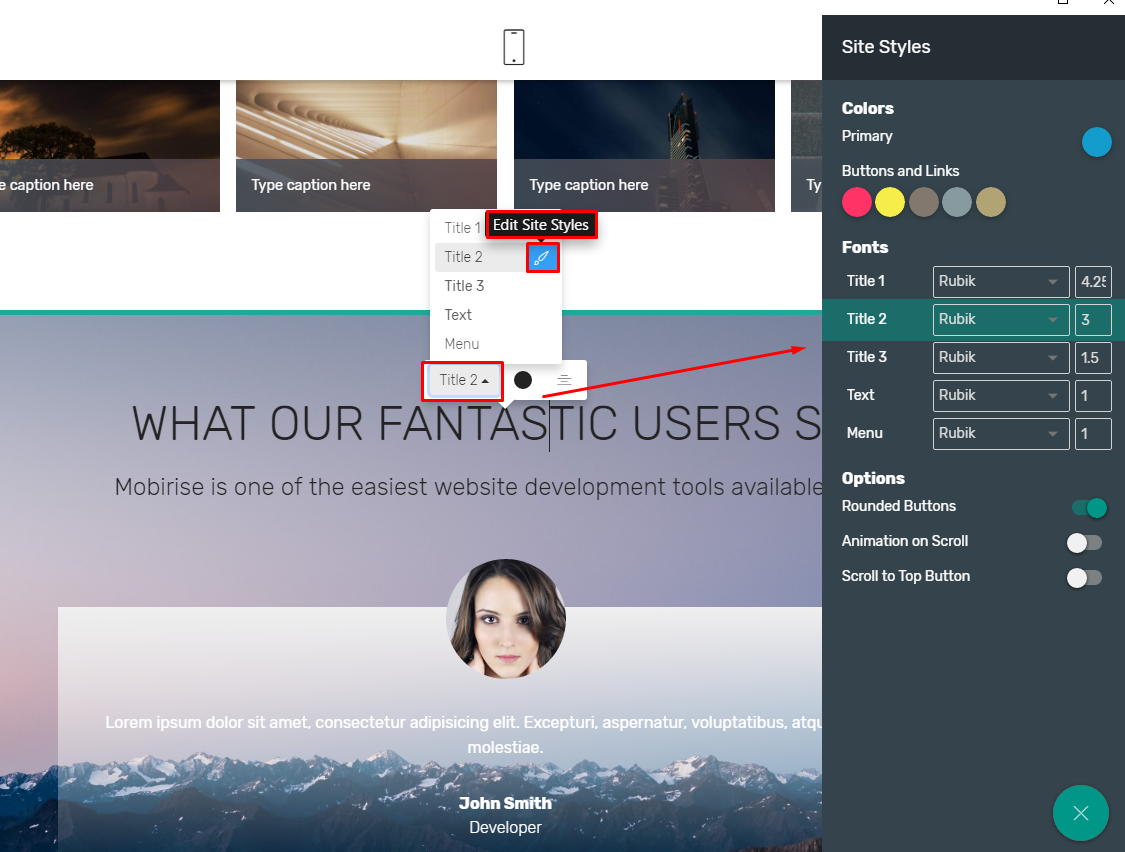The height and width of the screenshot is (852, 1125).
Task: Select the black text color circle
Action: pyautogui.click(x=522, y=380)
